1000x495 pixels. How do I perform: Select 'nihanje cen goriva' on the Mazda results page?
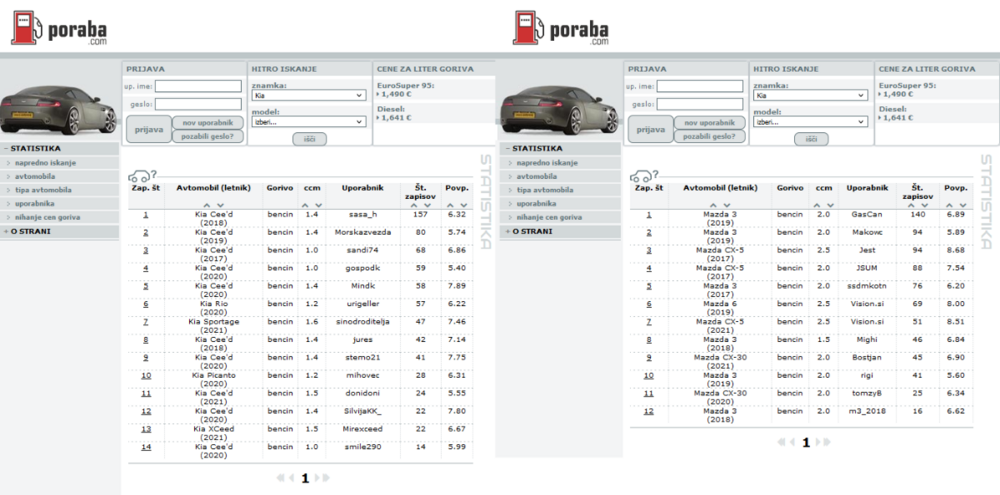click(x=552, y=217)
